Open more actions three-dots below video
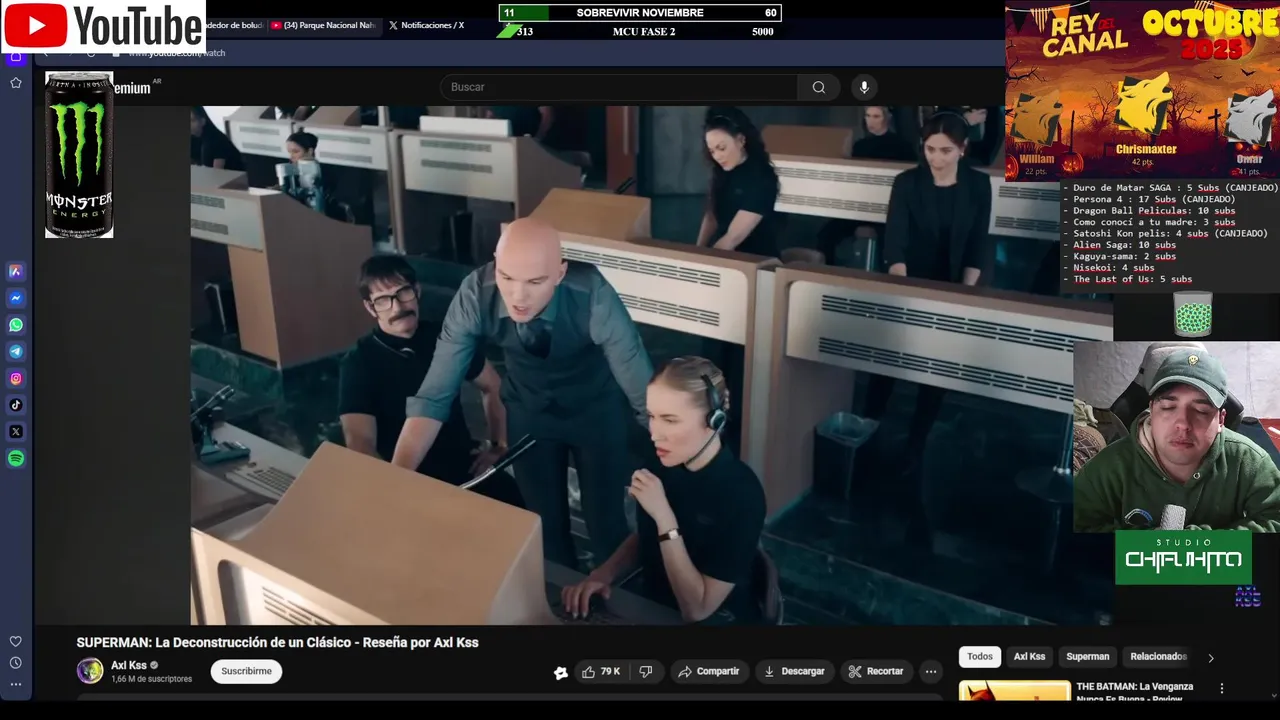1280x720 pixels. click(931, 672)
